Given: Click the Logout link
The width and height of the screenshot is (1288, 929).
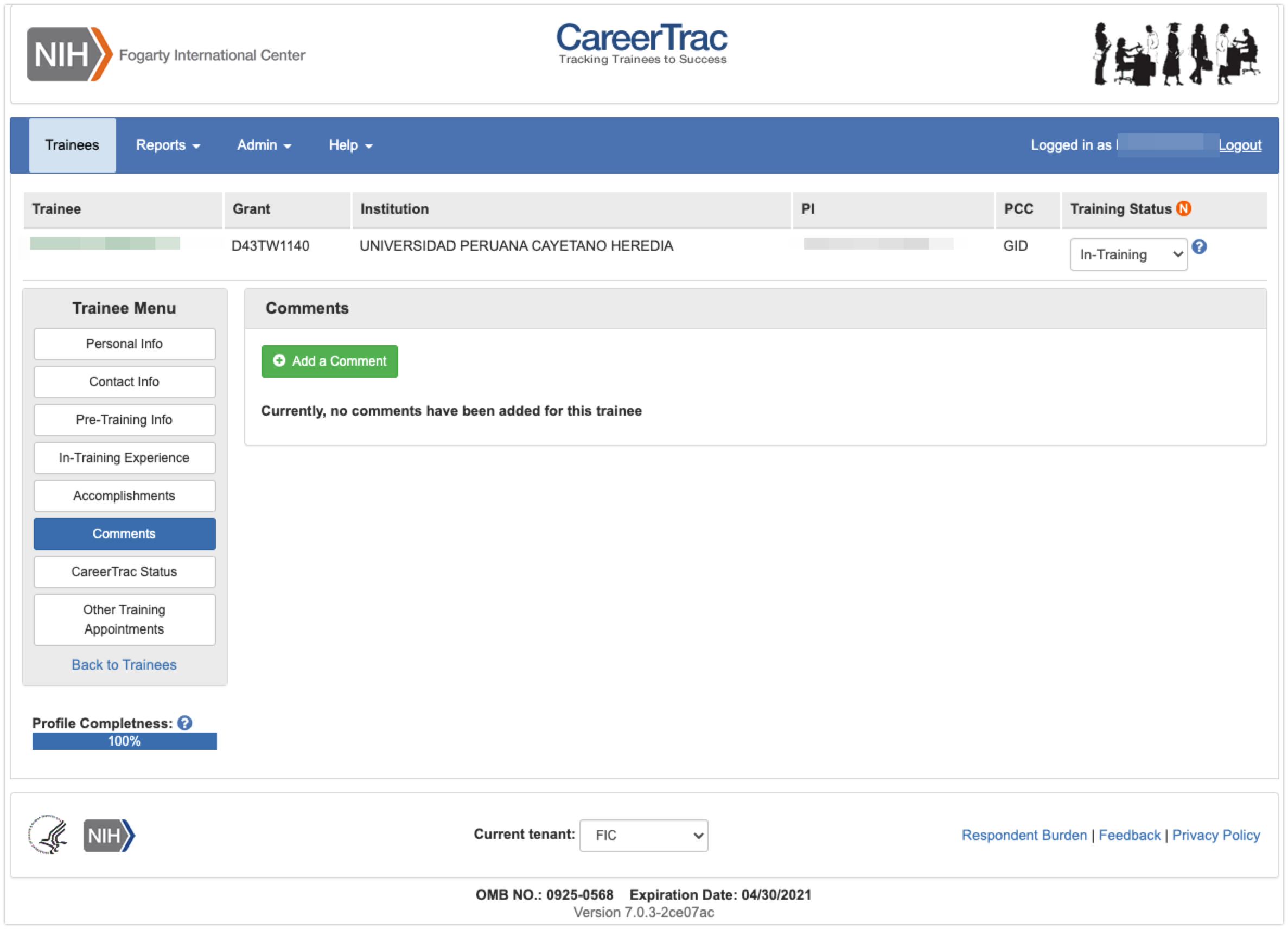Looking at the screenshot, I should [1239, 145].
